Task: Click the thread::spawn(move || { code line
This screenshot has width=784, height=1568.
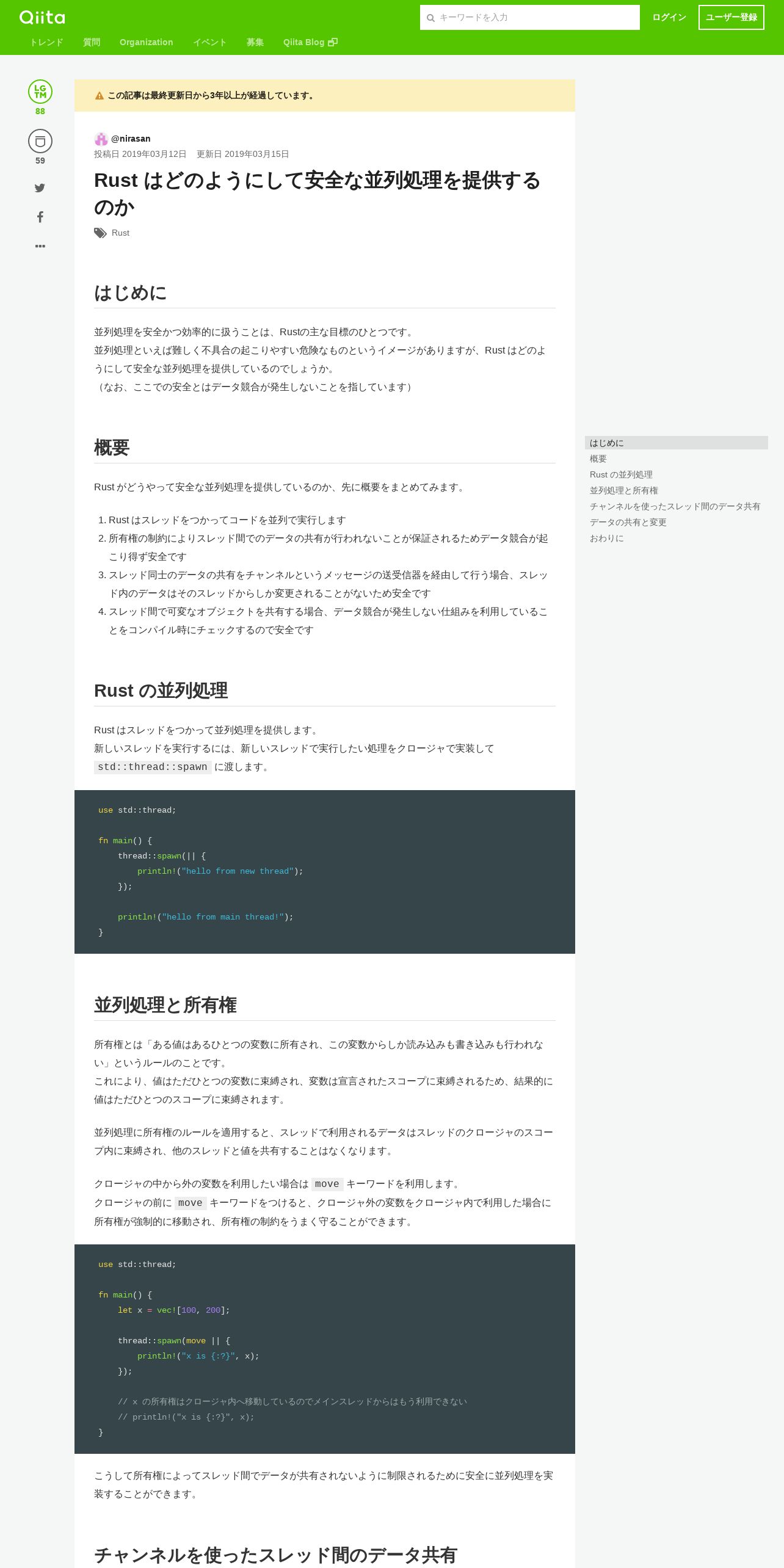Action: [x=174, y=1341]
